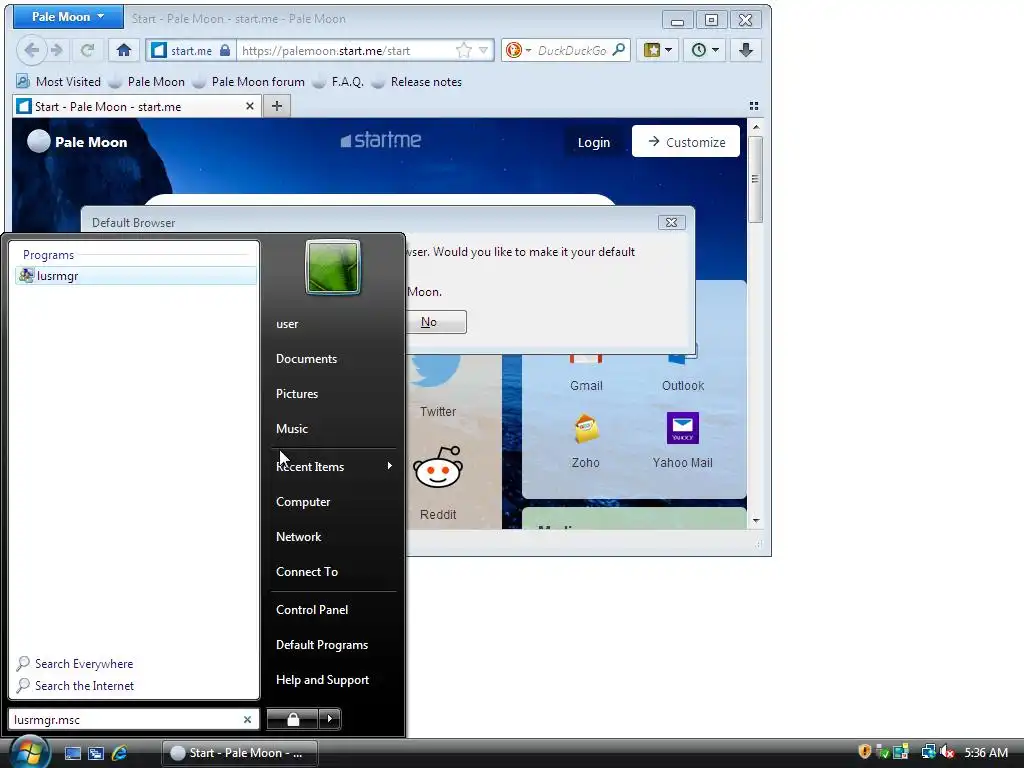Open the Pale Moon forum bookmark
Screen dimensions: 1024x768
249,82
